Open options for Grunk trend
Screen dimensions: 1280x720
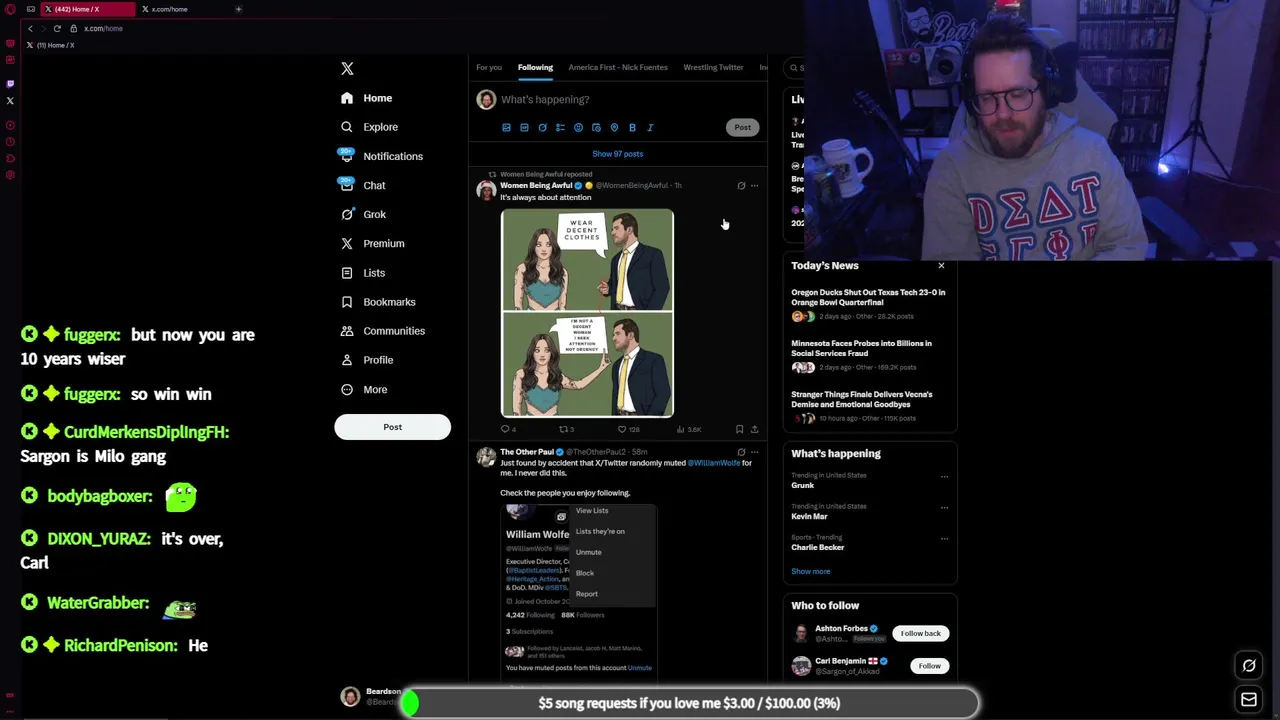(x=944, y=477)
